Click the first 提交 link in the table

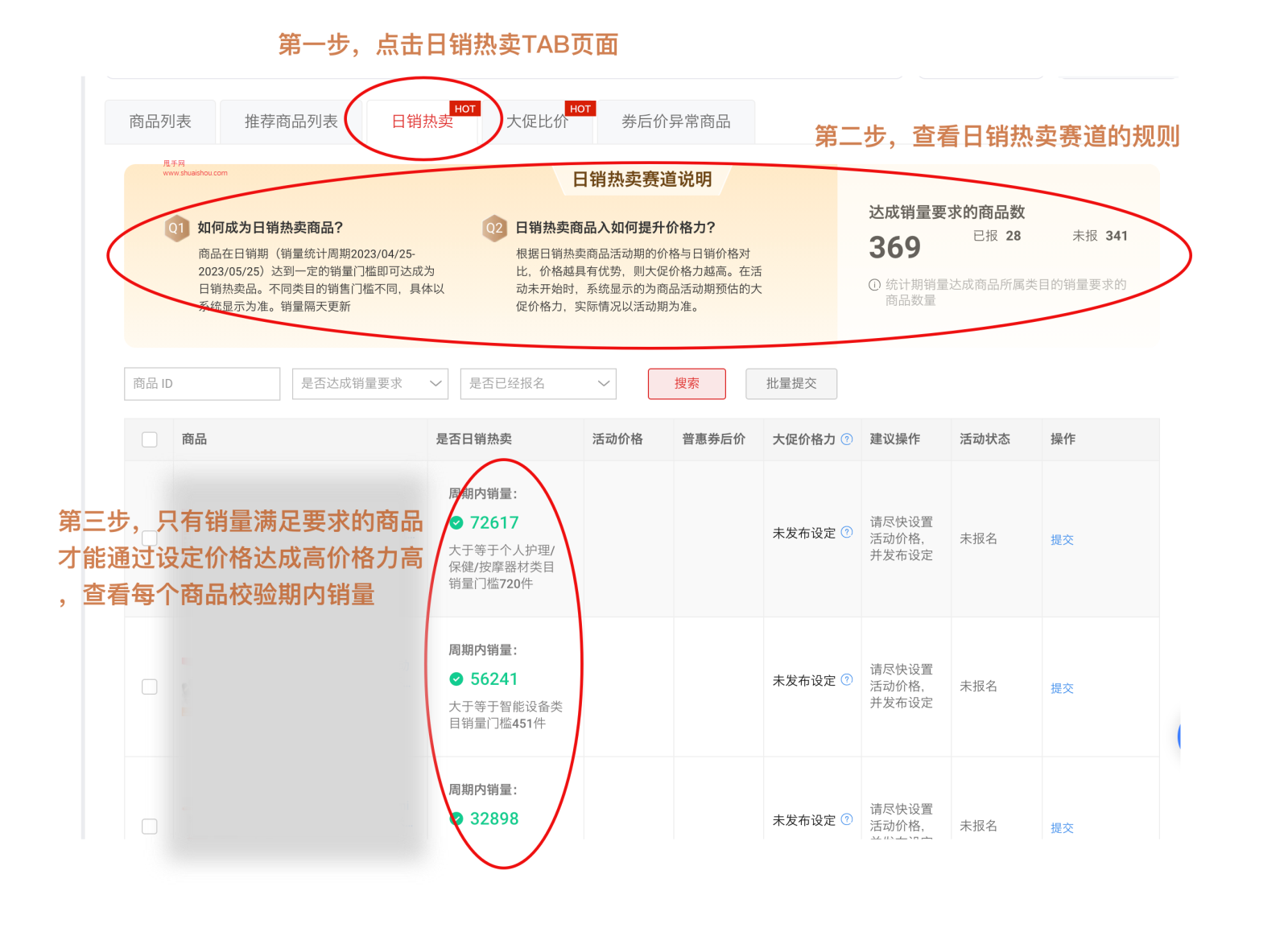point(1062,539)
